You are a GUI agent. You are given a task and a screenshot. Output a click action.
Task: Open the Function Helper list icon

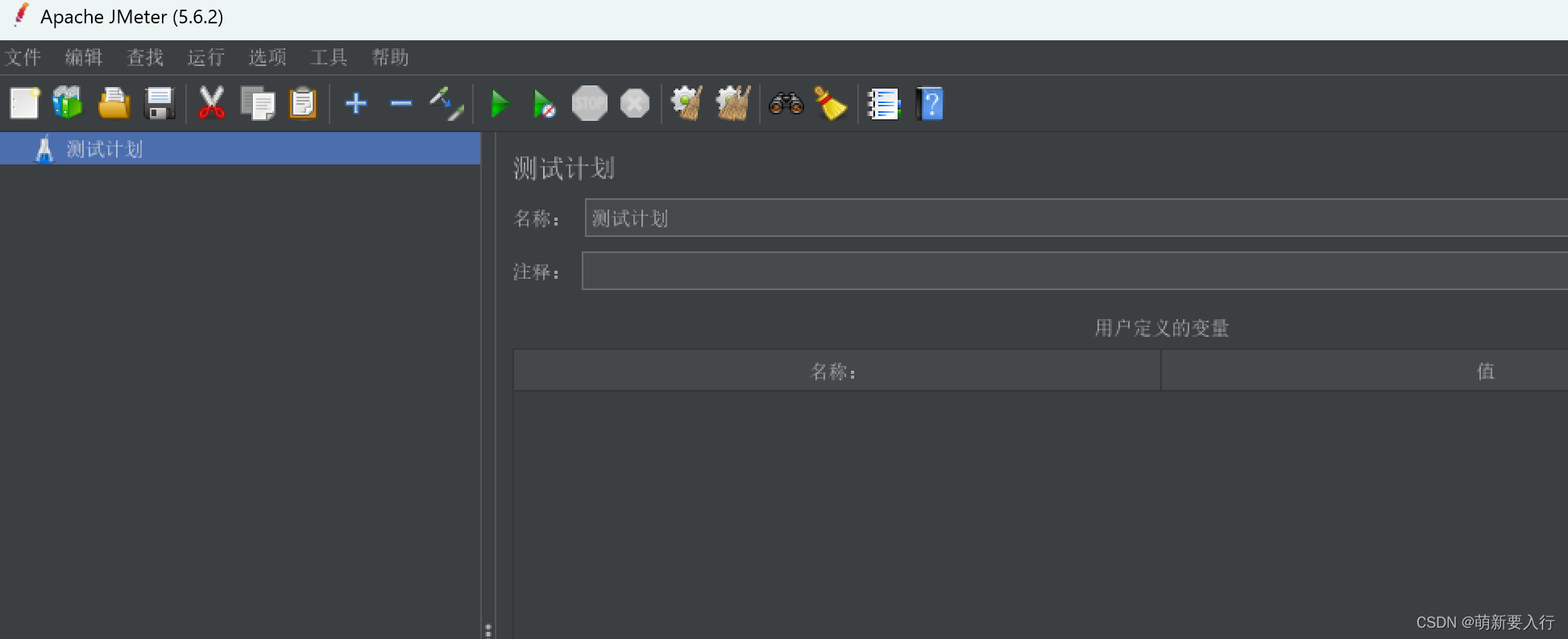tap(883, 103)
